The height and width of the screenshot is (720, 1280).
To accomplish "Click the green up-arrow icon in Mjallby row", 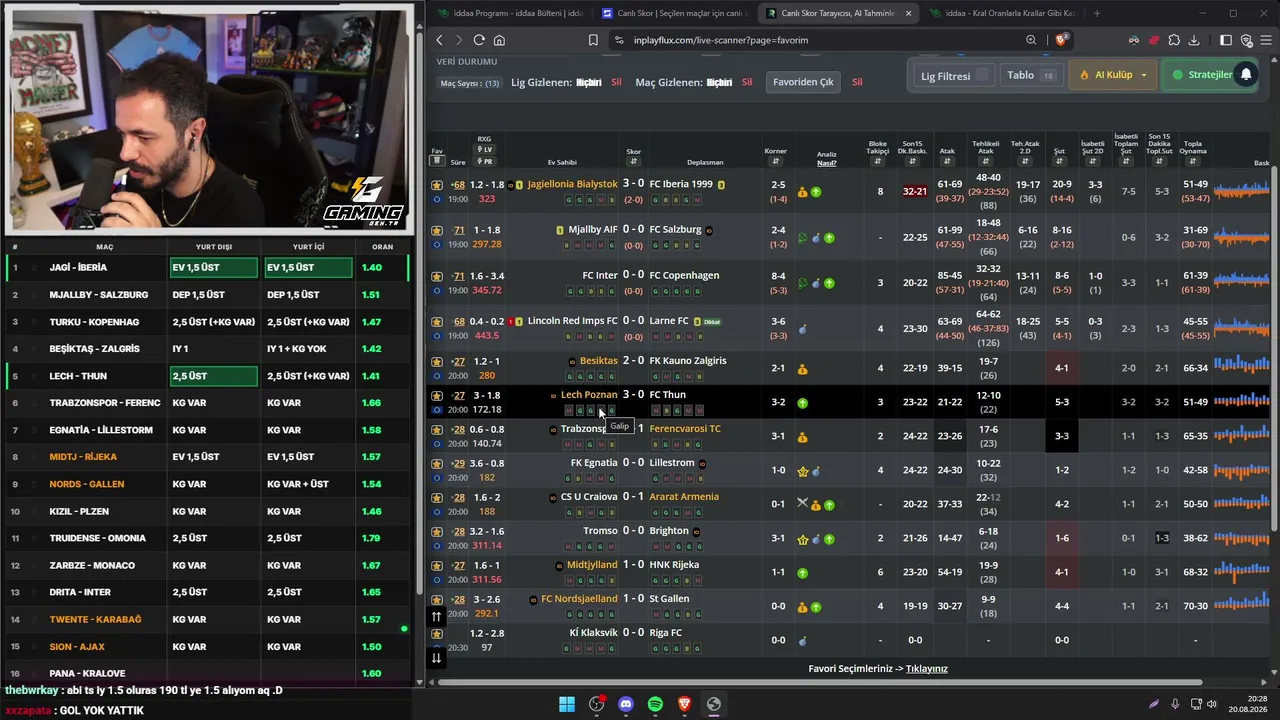I will coord(829,238).
